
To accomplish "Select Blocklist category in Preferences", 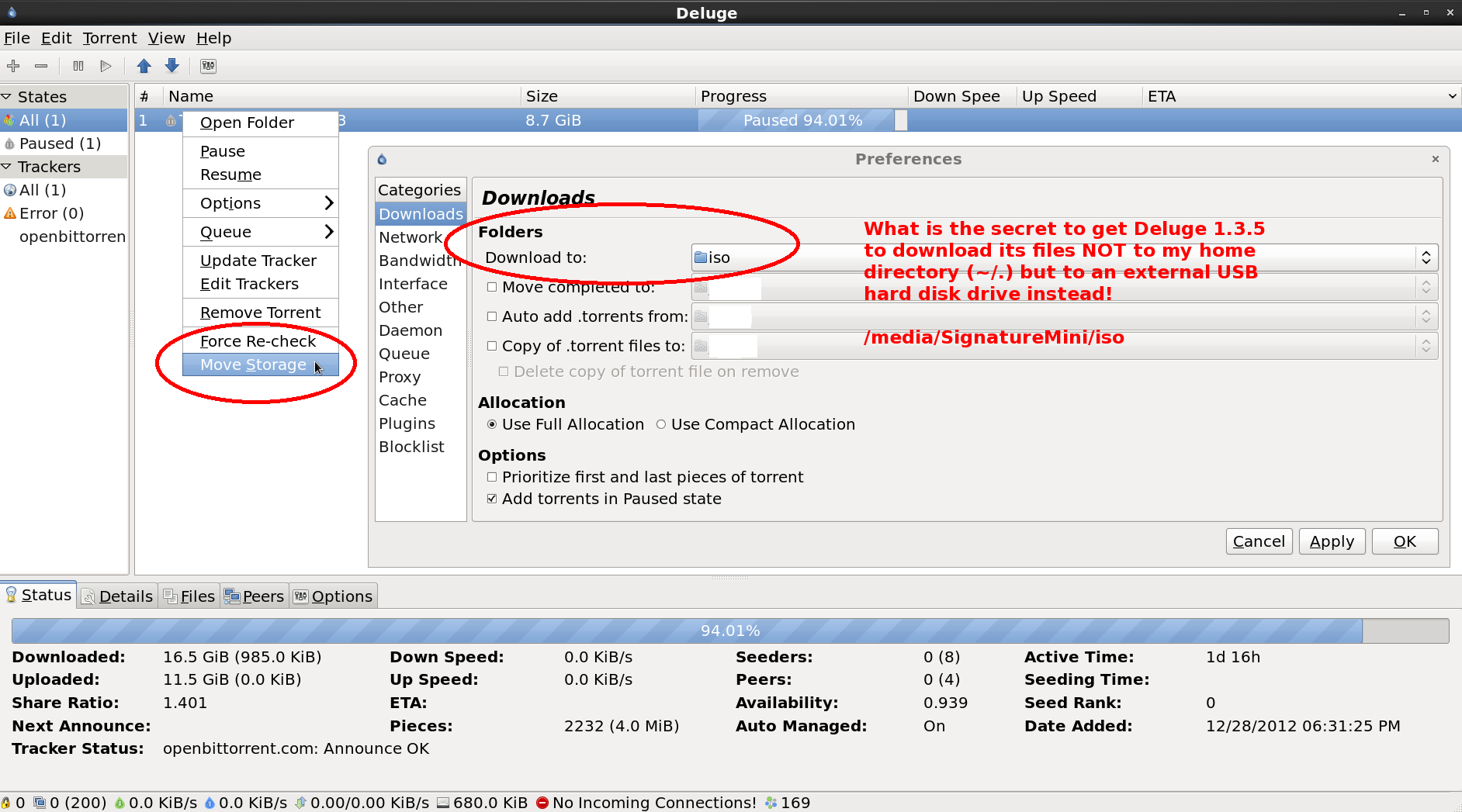I will coord(420,447).
